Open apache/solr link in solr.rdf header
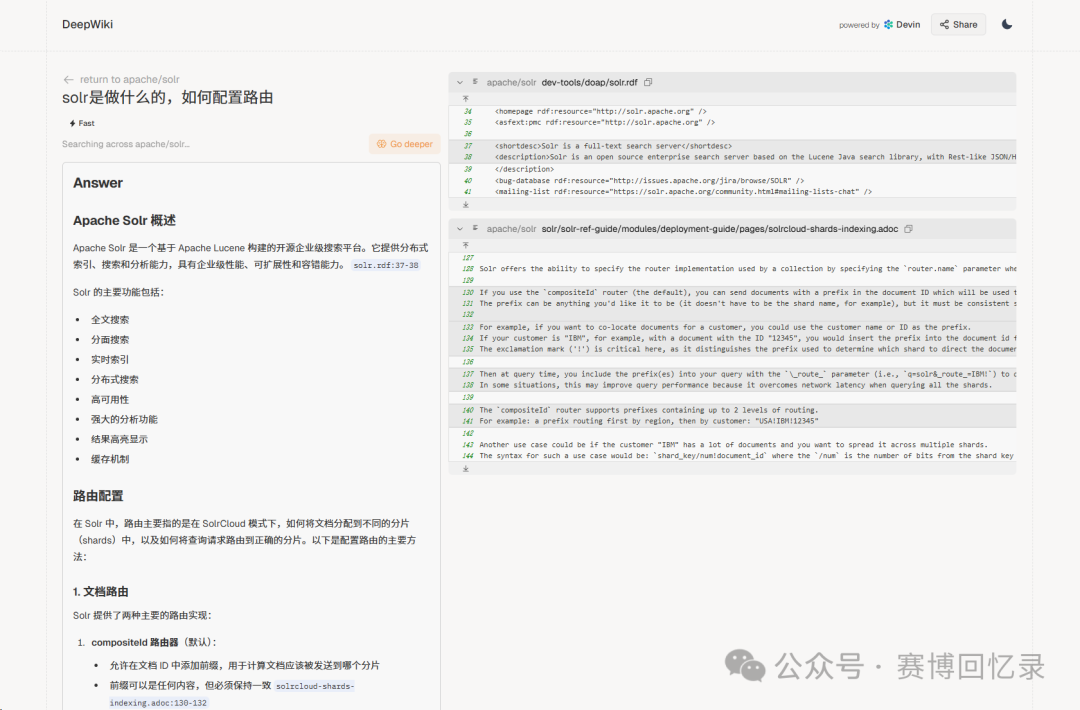1080x710 pixels. point(511,83)
